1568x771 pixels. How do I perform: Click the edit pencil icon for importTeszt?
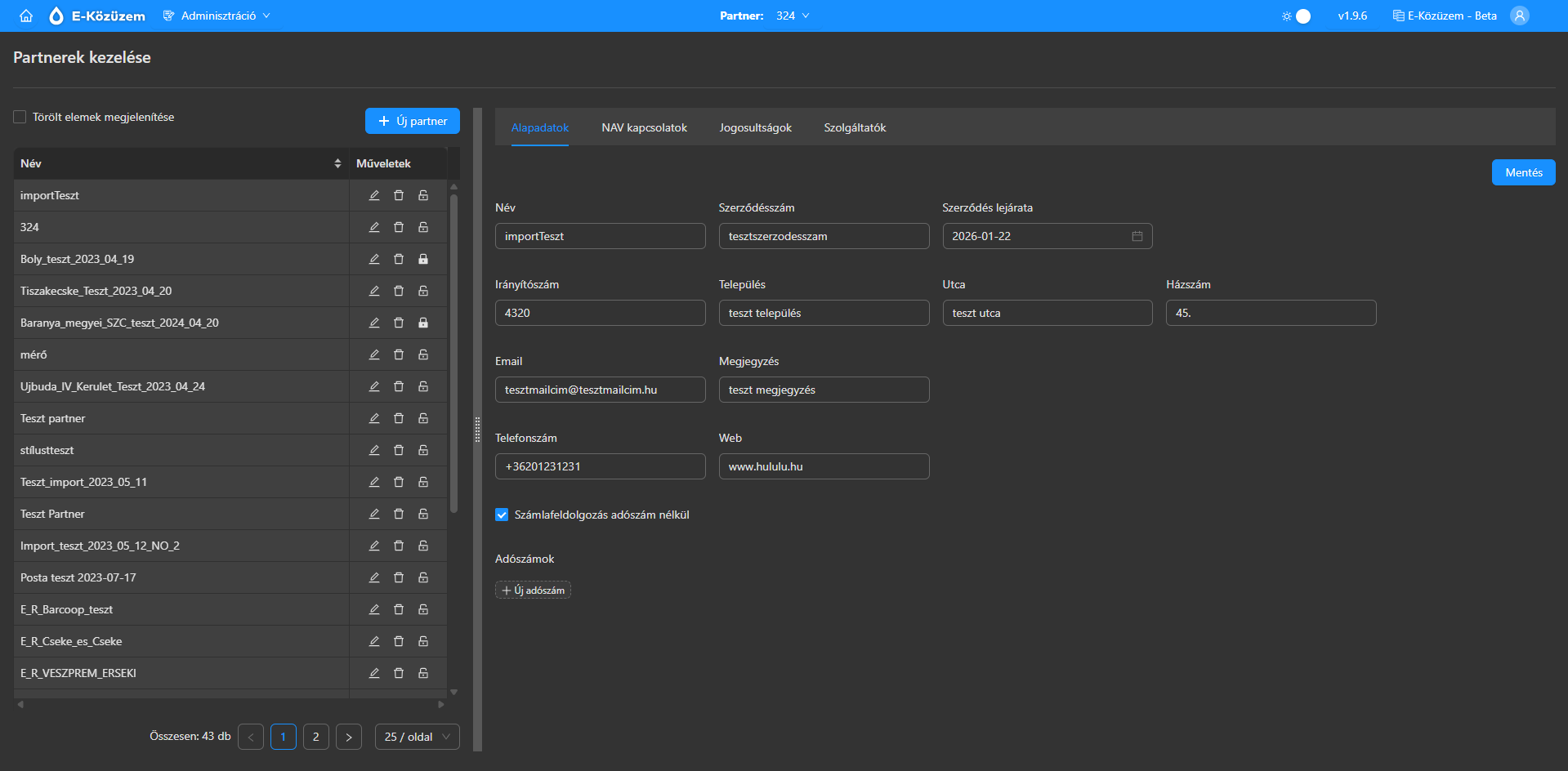[374, 195]
